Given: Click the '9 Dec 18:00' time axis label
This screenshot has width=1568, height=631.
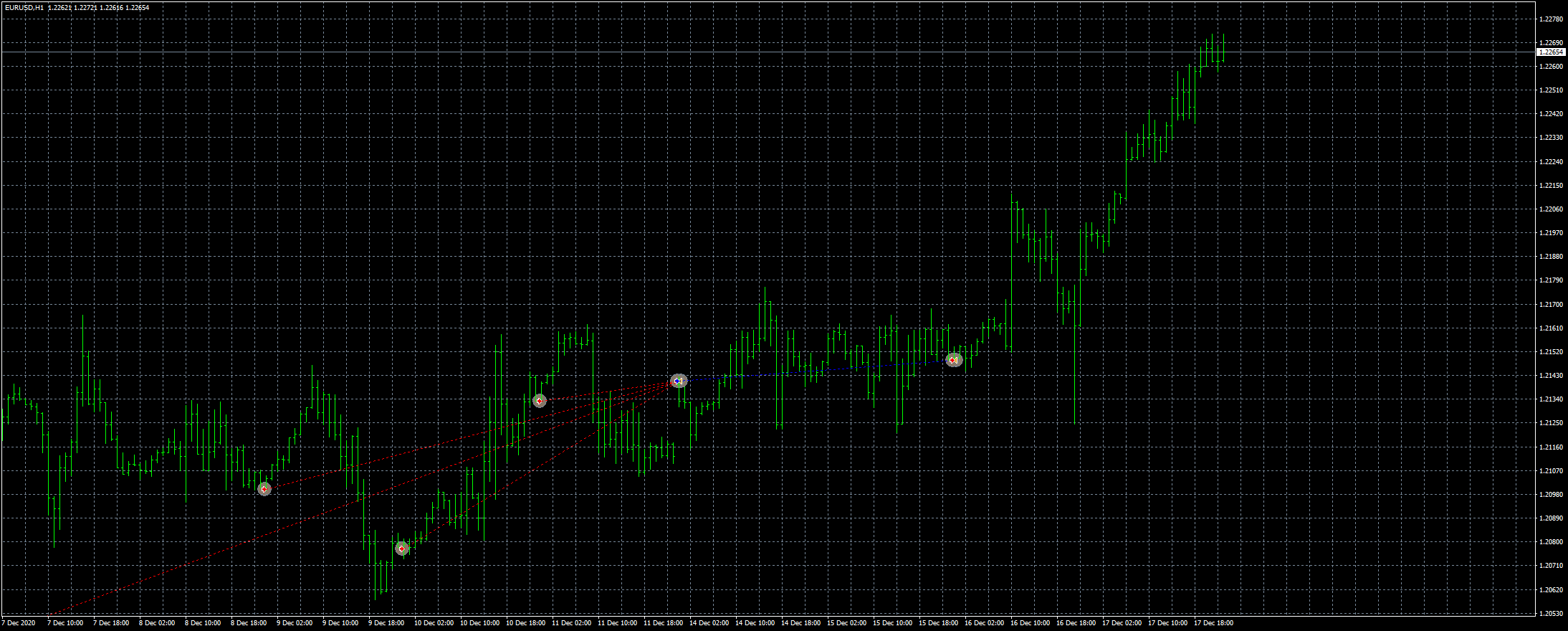Looking at the screenshot, I should pos(386,623).
